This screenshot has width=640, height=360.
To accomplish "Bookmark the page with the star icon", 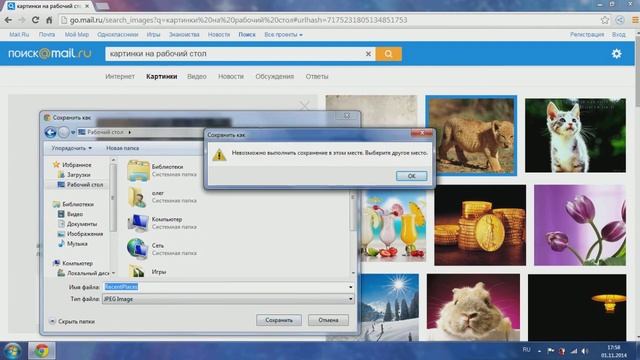I will coord(604,20).
